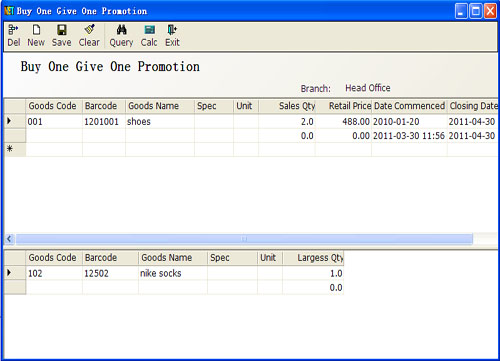The height and width of the screenshot is (361, 500).
Task: Click the Closing Date column header
Action: click(473, 106)
